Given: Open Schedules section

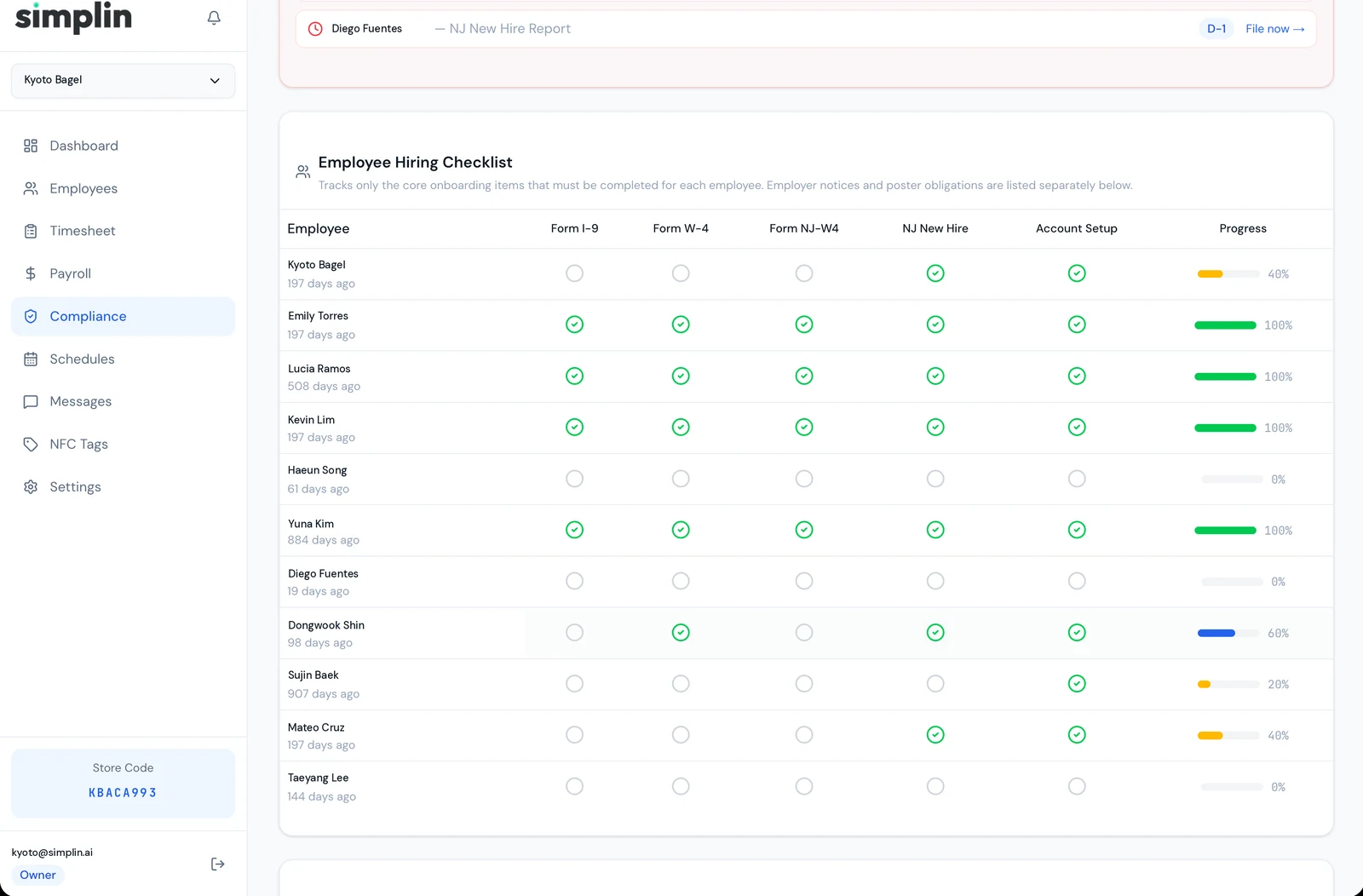Looking at the screenshot, I should tap(123, 359).
